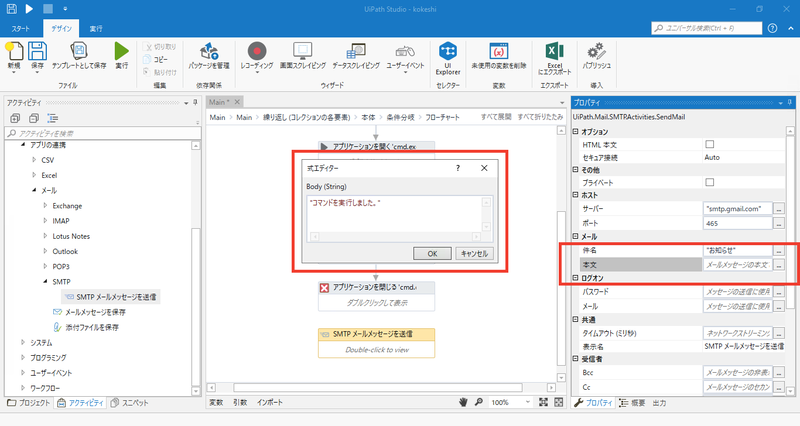Expand Excel node in activities tree

tap(34, 175)
